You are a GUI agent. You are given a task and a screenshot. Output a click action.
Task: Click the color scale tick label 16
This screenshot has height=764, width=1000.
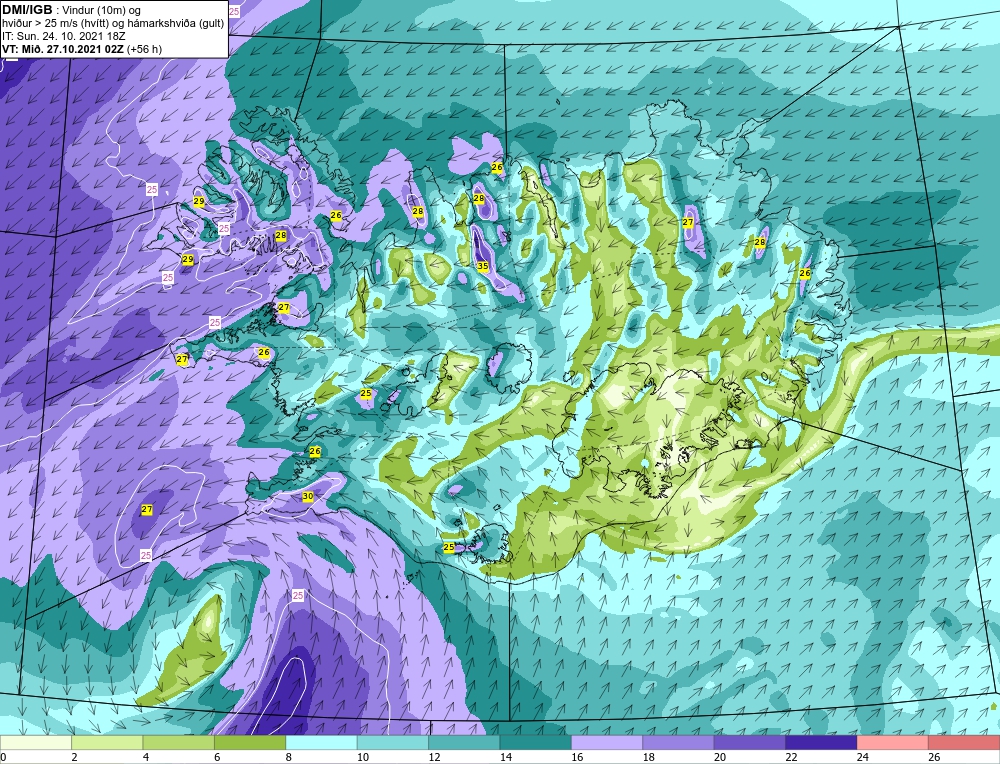pyautogui.click(x=577, y=757)
